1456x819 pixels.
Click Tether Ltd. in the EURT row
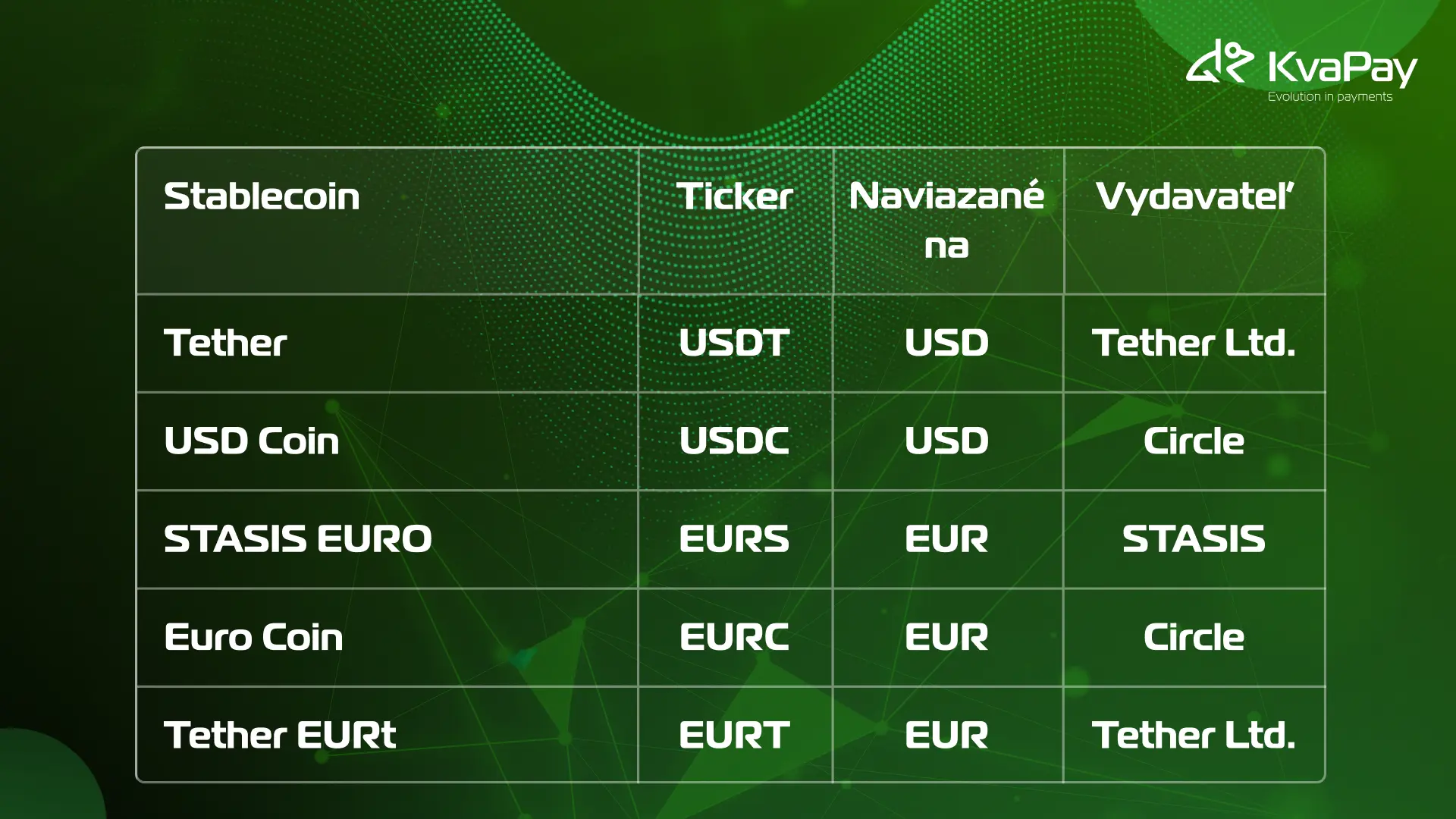[1194, 735]
